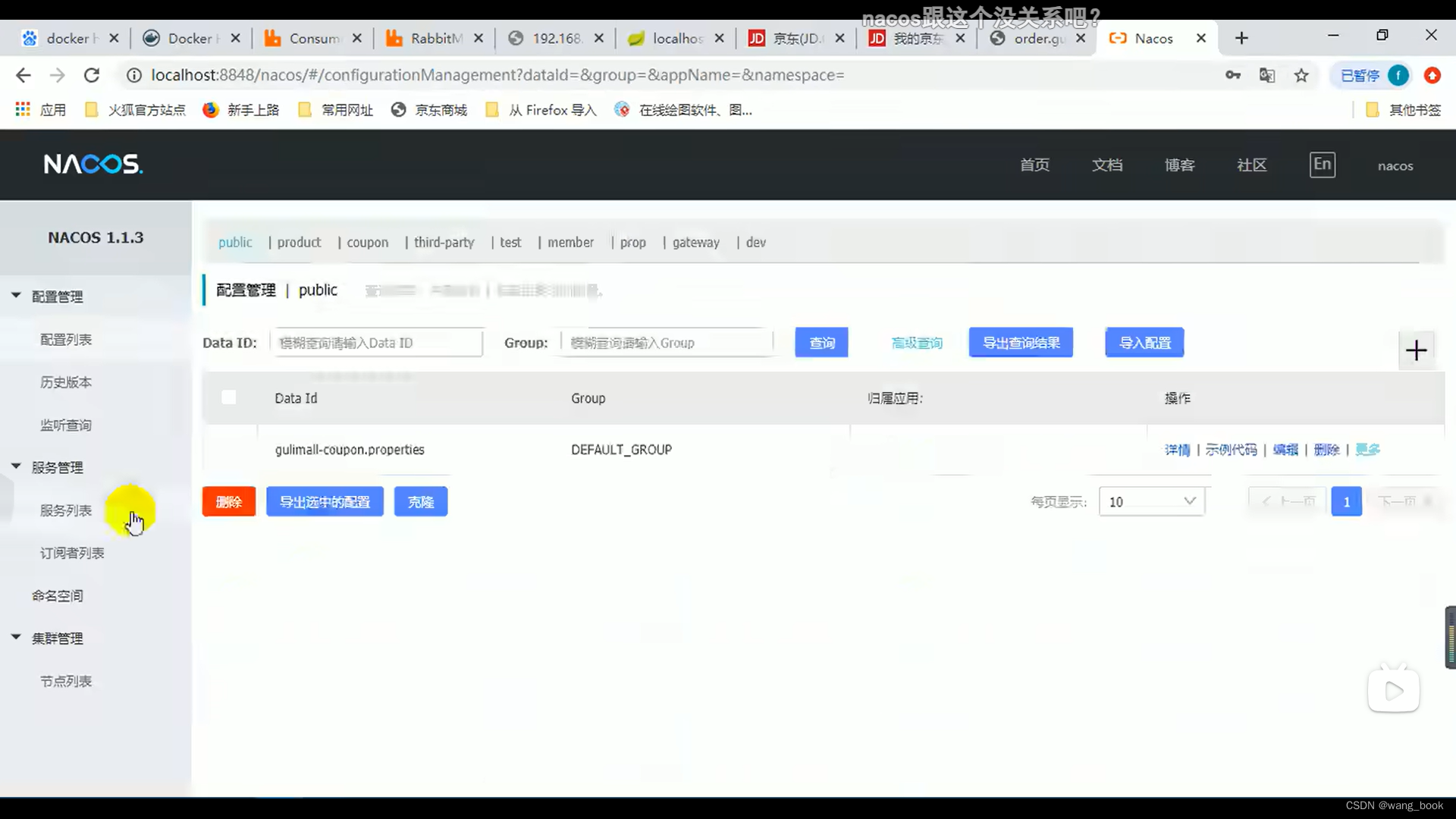
Task: Switch language with the En icon
Action: coord(1322,165)
